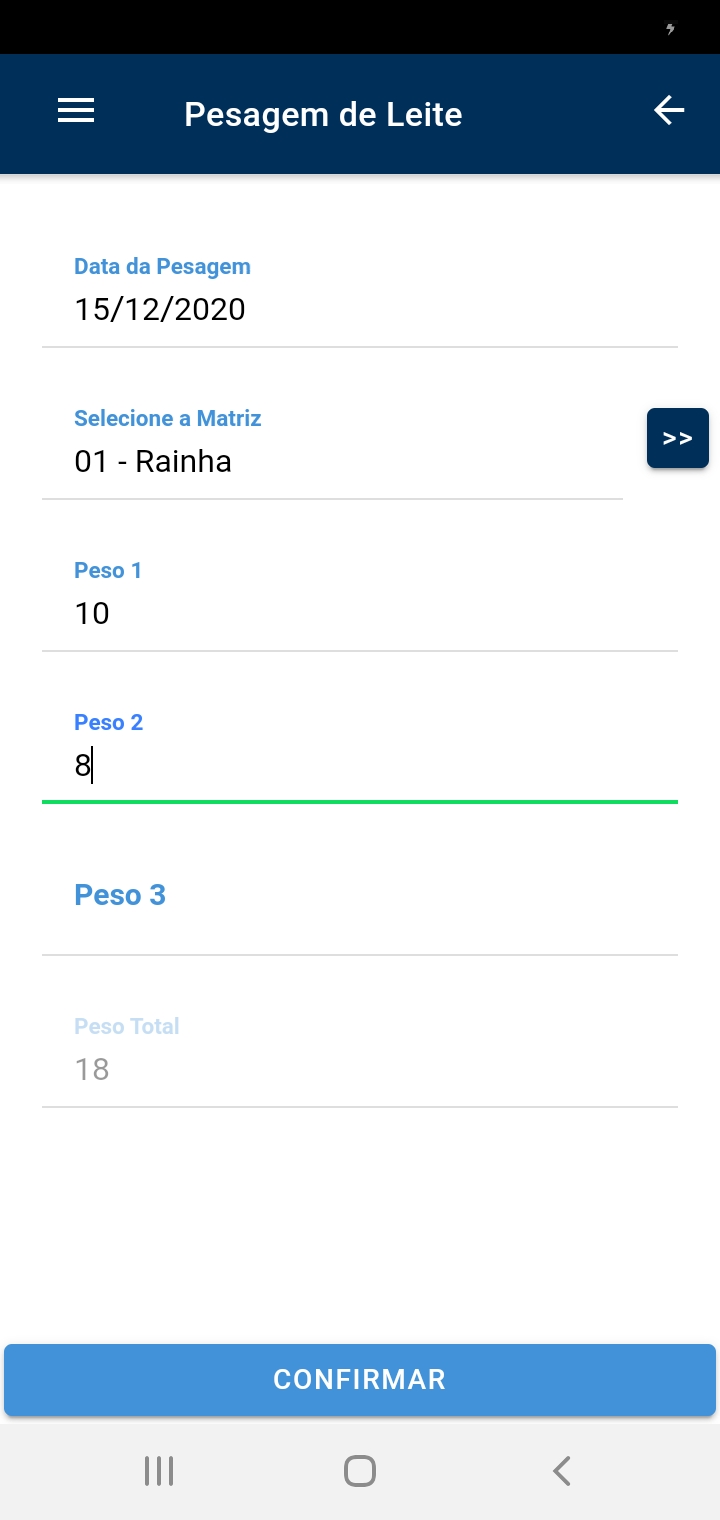Advance to next matriz with >> button
Viewport: 720px width, 1520px height.
tap(678, 438)
